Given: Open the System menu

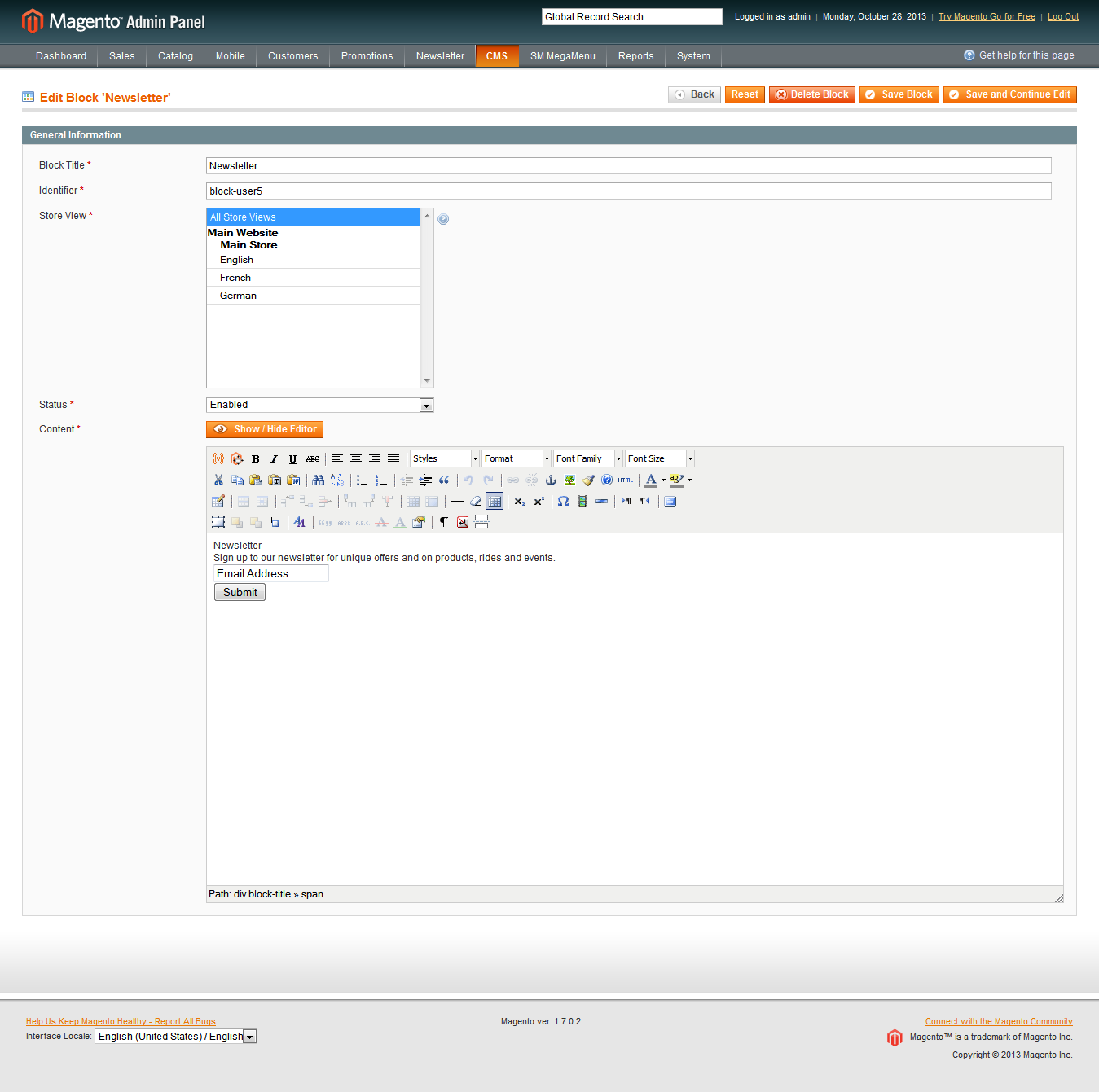Looking at the screenshot, I should 694,56.
